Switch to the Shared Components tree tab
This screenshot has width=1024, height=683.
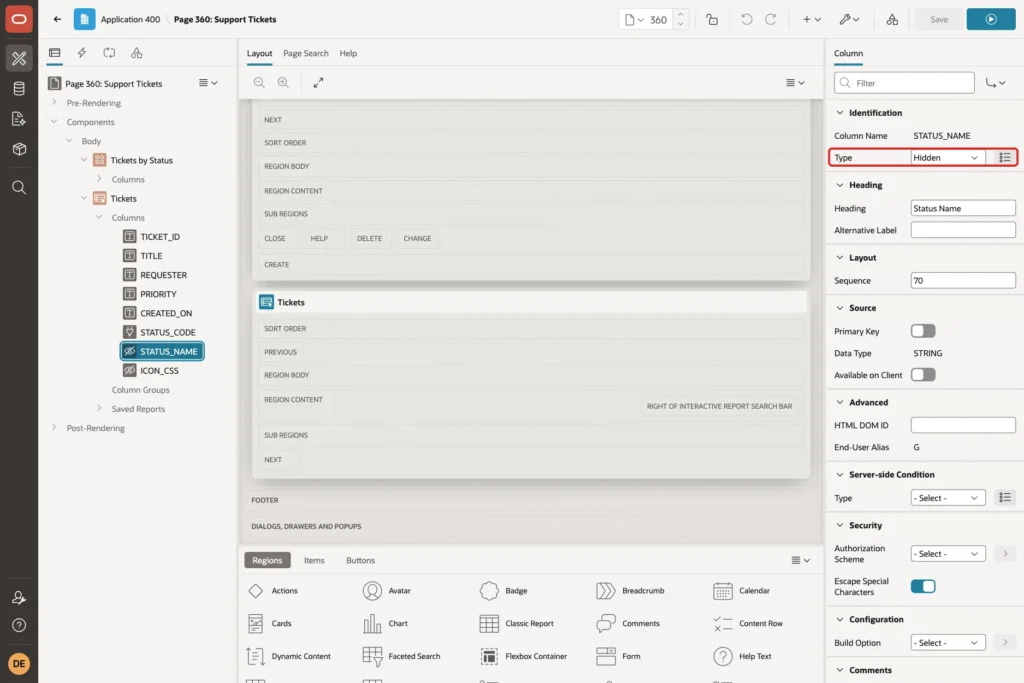pos(136,53)
